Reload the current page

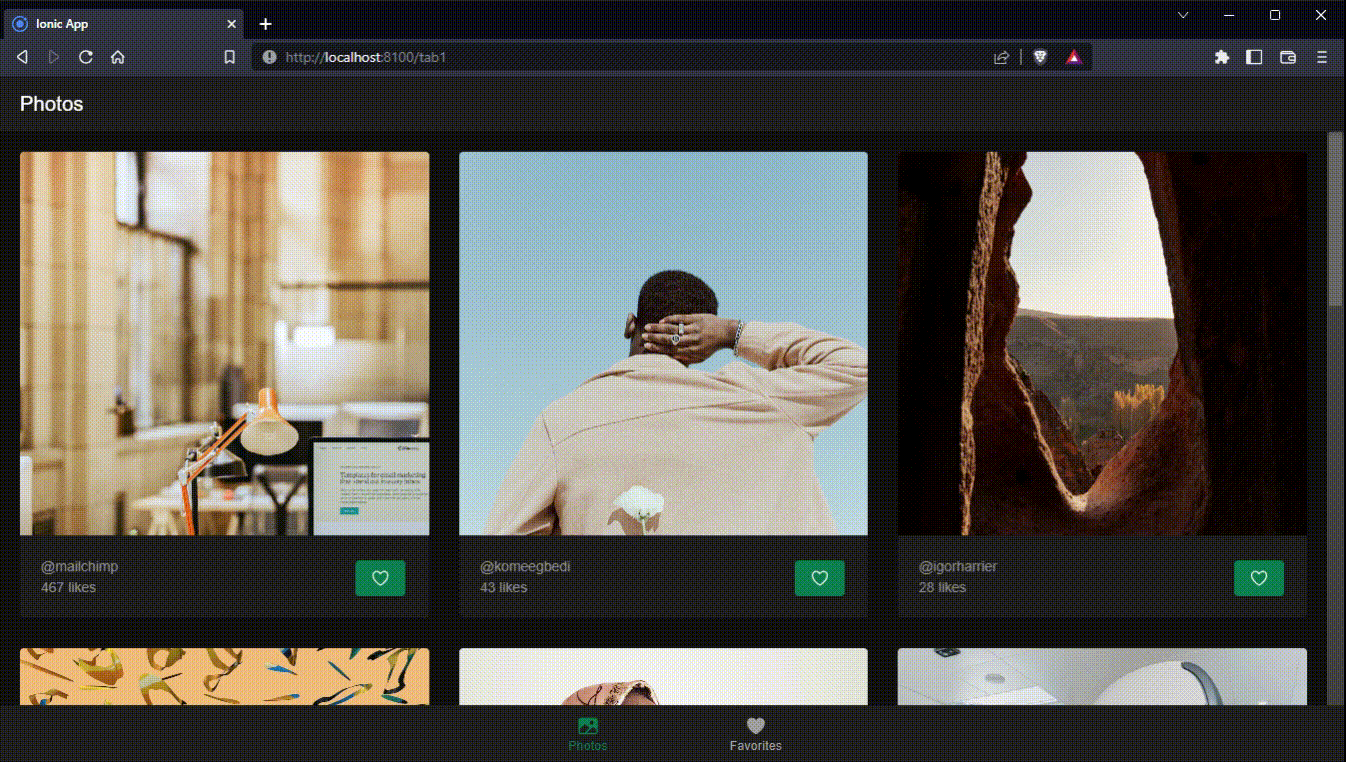(x=86, y=58)
